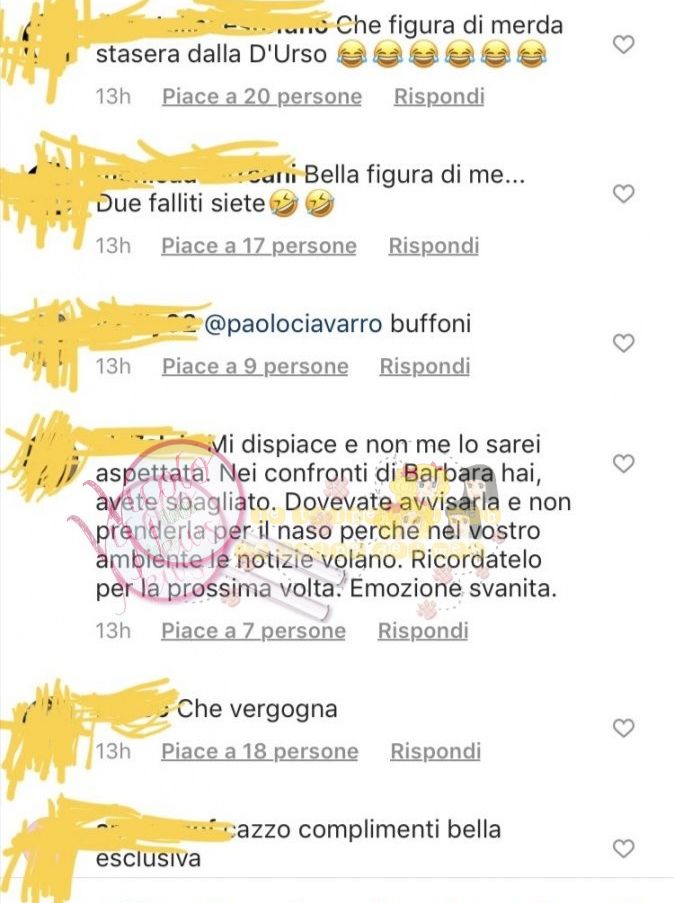Like the 'Che figura di merda' comment
Screen dimensions: 674x903
[623, 45]
